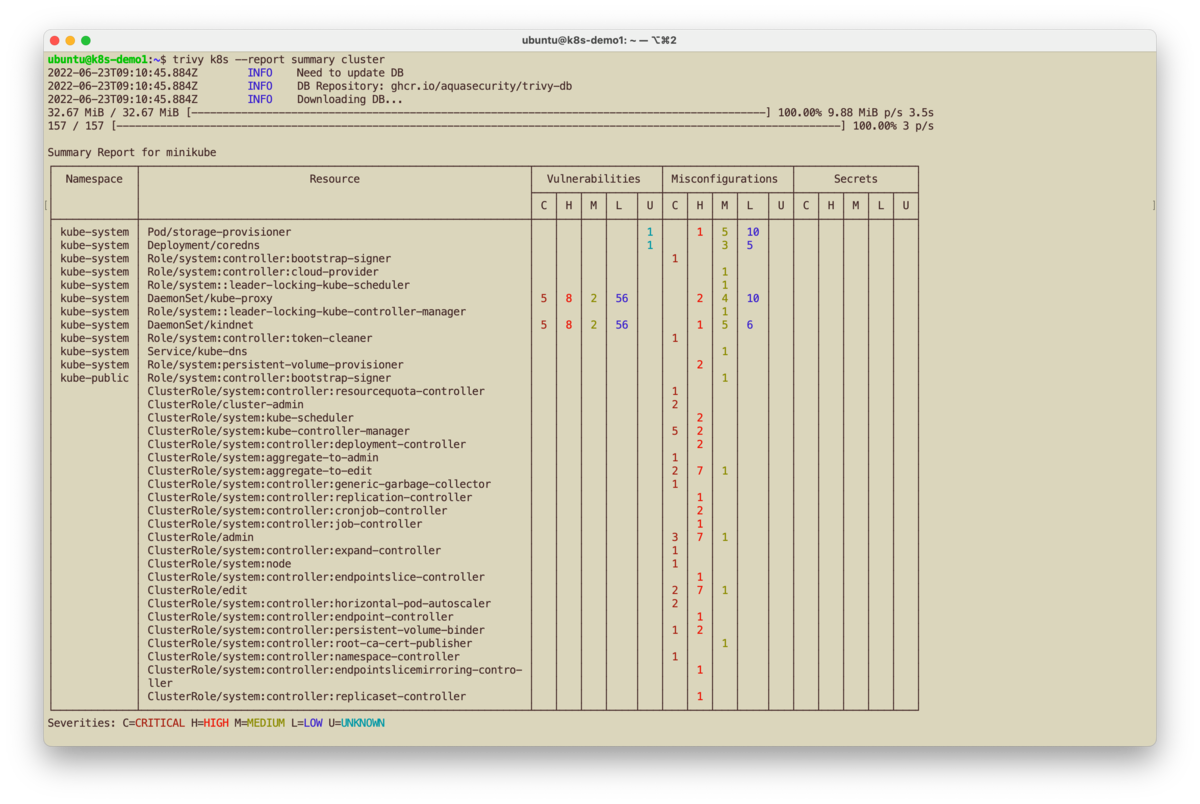Screen dimensions: 1200x804
Task: Click 'ClusterRole/system:controller:horizontal-pod-autoscaler' row
Action: tap(319, 603)
